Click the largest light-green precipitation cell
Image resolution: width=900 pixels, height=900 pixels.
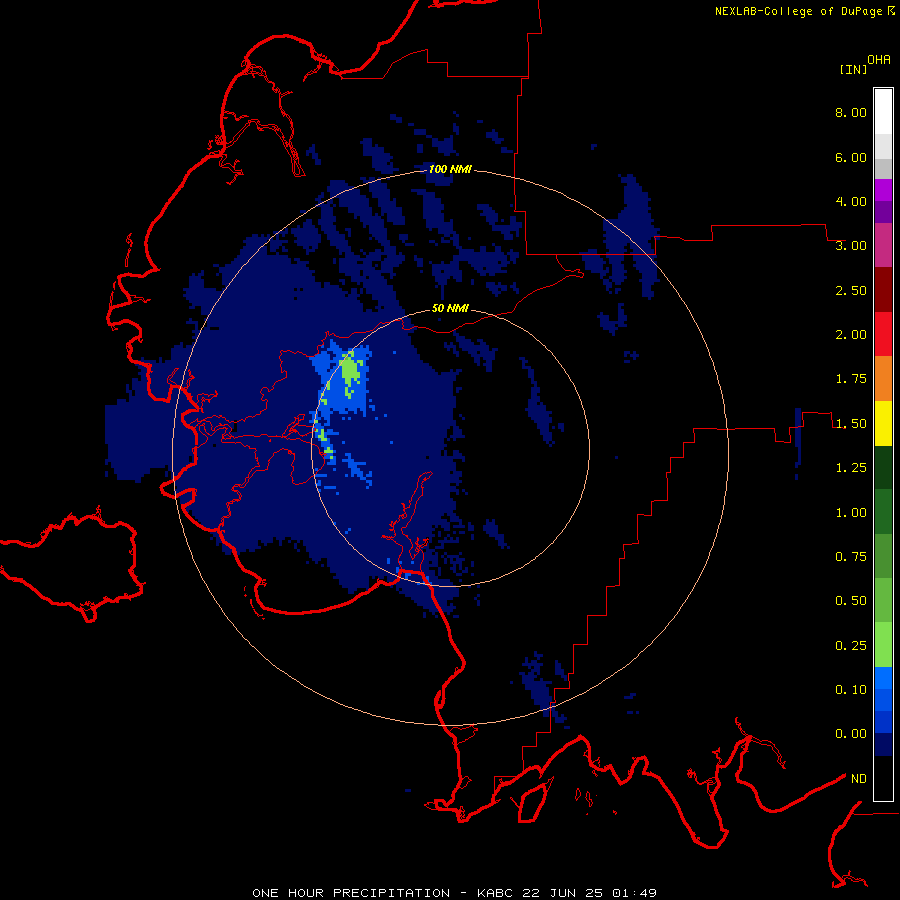point(350,370)
